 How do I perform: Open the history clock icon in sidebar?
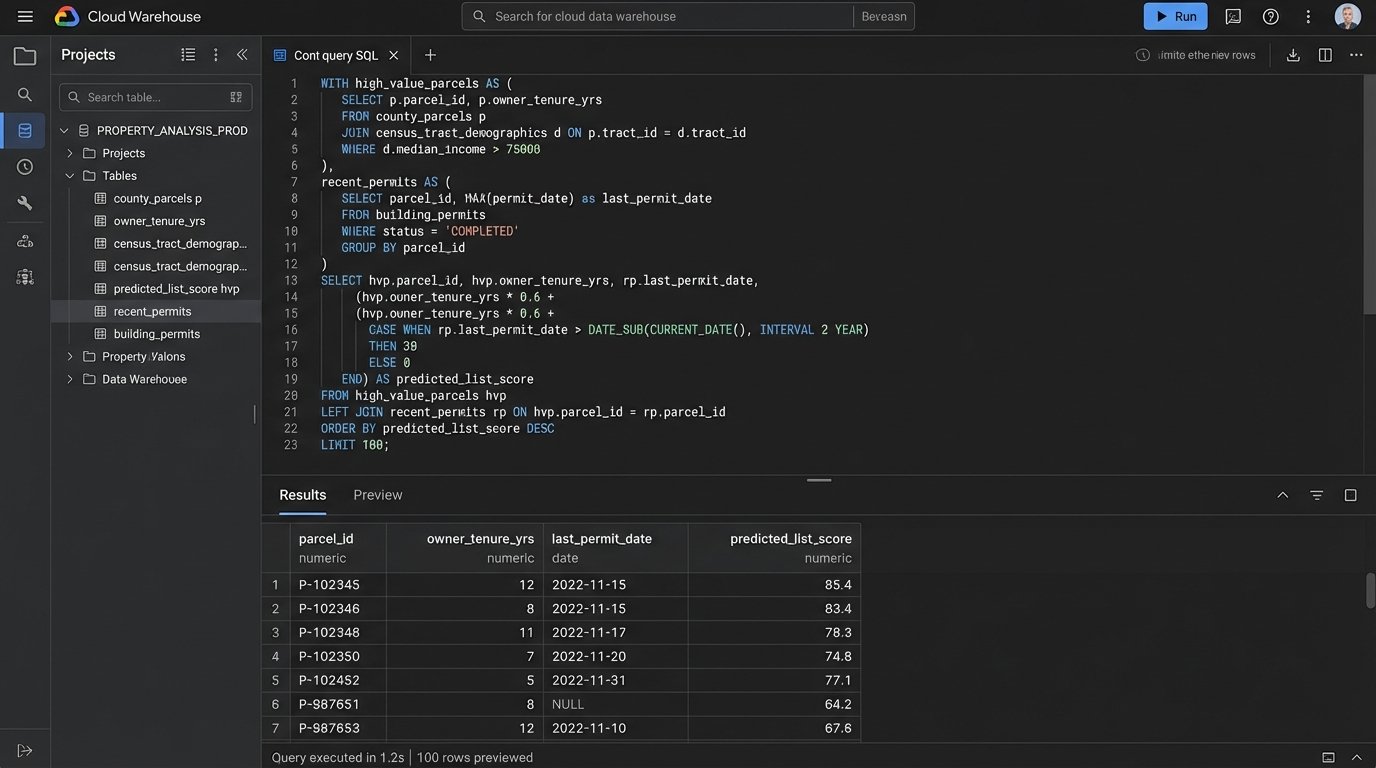25,167
